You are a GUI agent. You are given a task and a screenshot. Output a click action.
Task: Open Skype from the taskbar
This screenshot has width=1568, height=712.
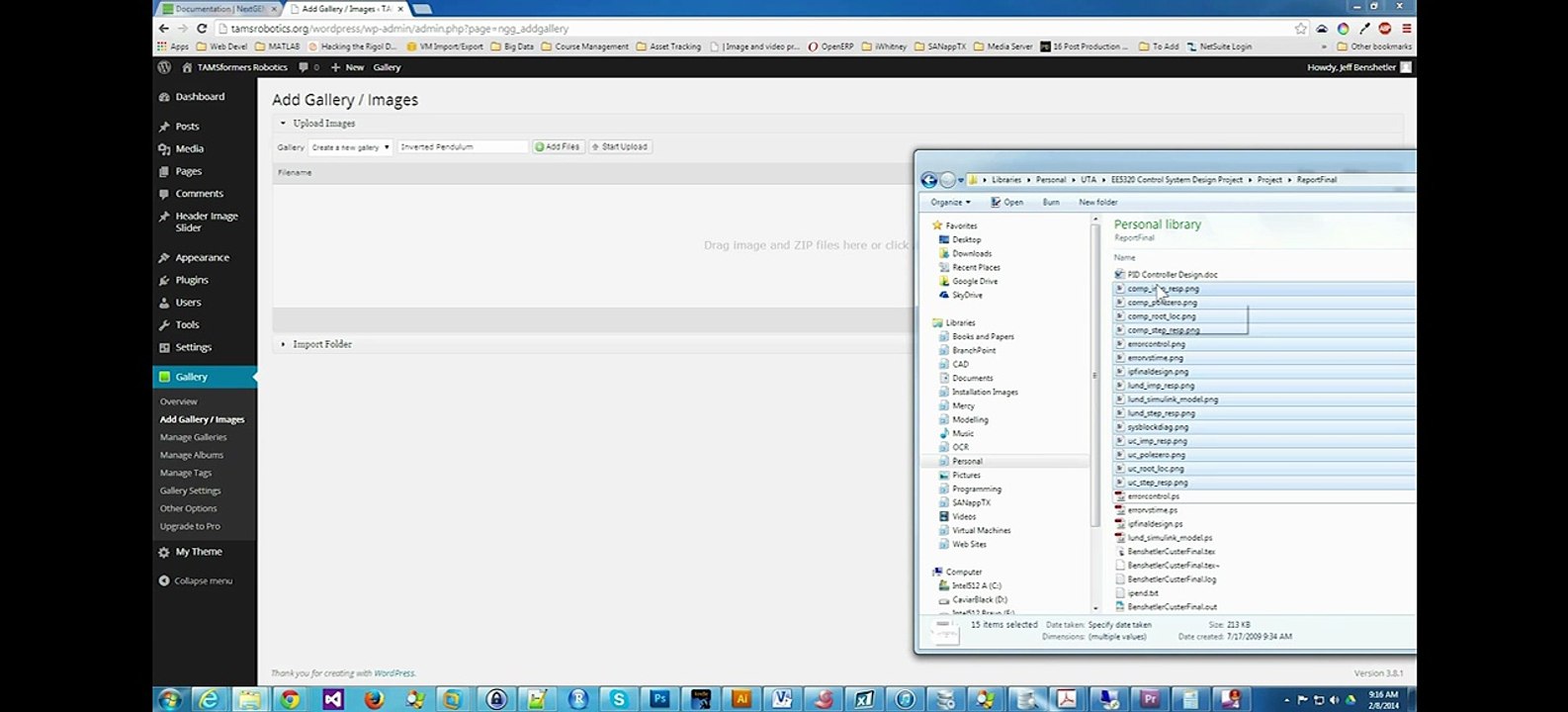tap(619, 699)
